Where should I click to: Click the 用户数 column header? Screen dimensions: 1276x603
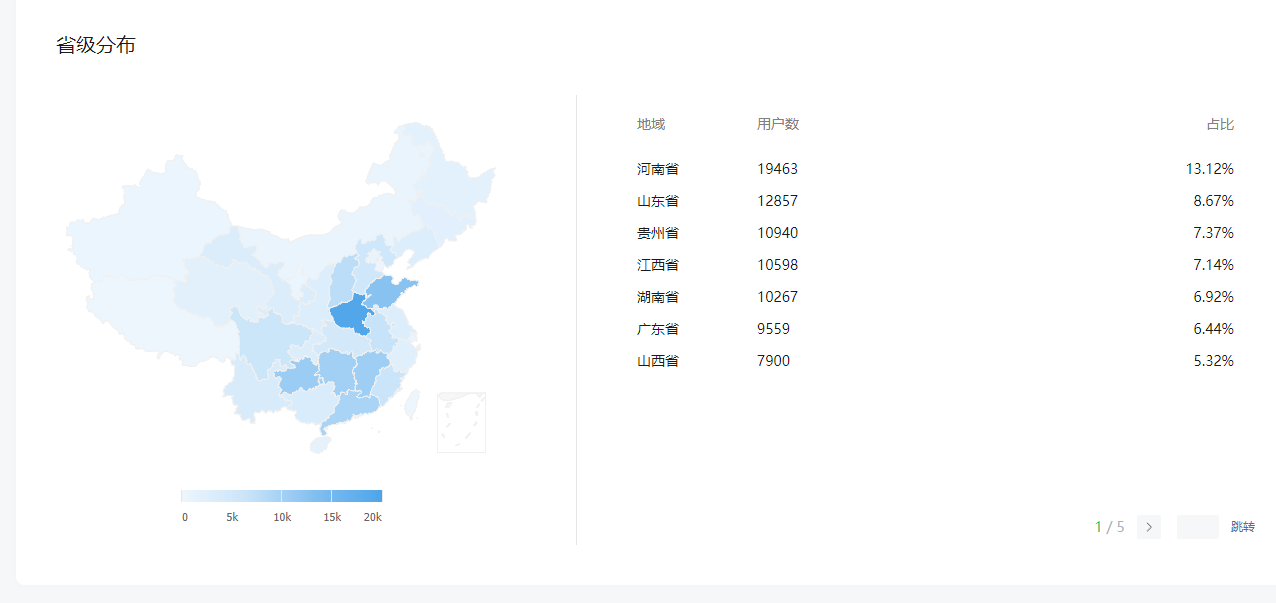coord(777,124)
